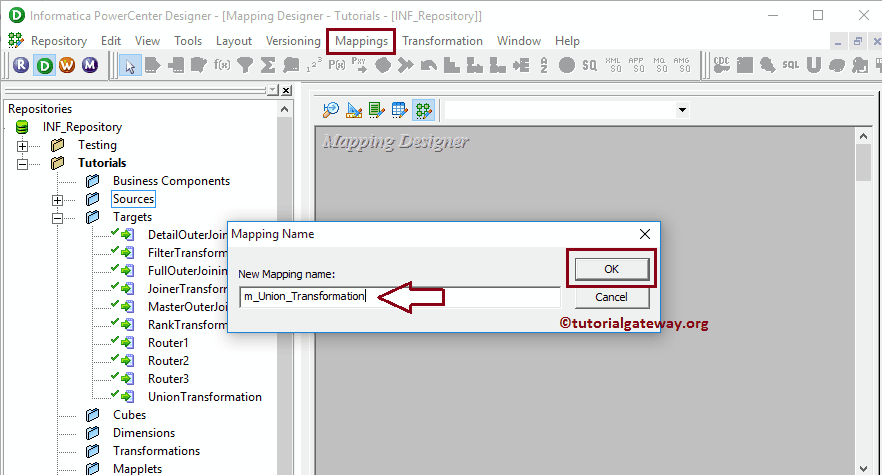Choose the MQ SQ toolbar icon
Image resolution: width=882 pixels, height=475 pixels.
pyautogui.click(x=659, y=65)
